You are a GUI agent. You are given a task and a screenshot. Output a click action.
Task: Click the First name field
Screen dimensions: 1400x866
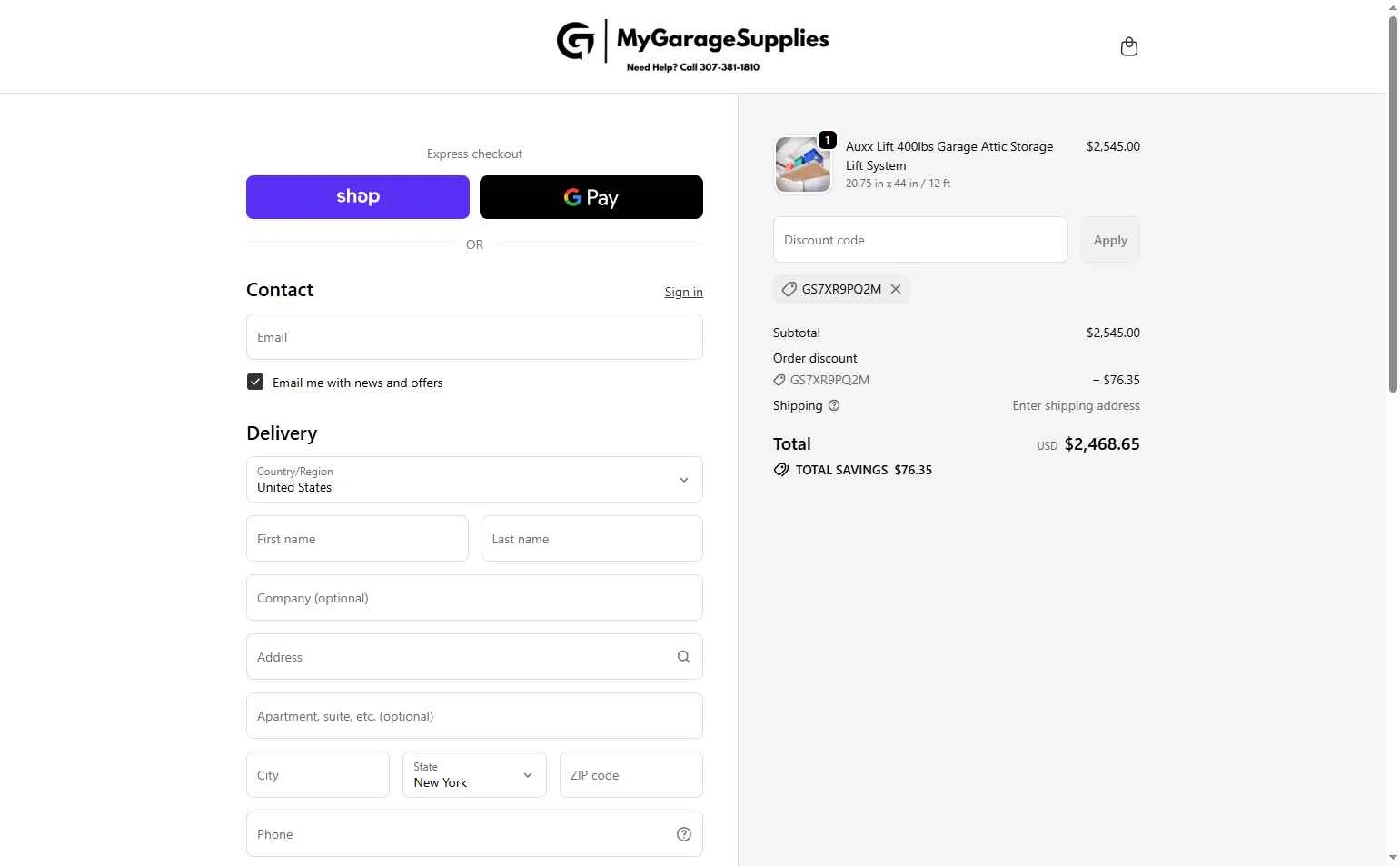click(x=357, y=539)
